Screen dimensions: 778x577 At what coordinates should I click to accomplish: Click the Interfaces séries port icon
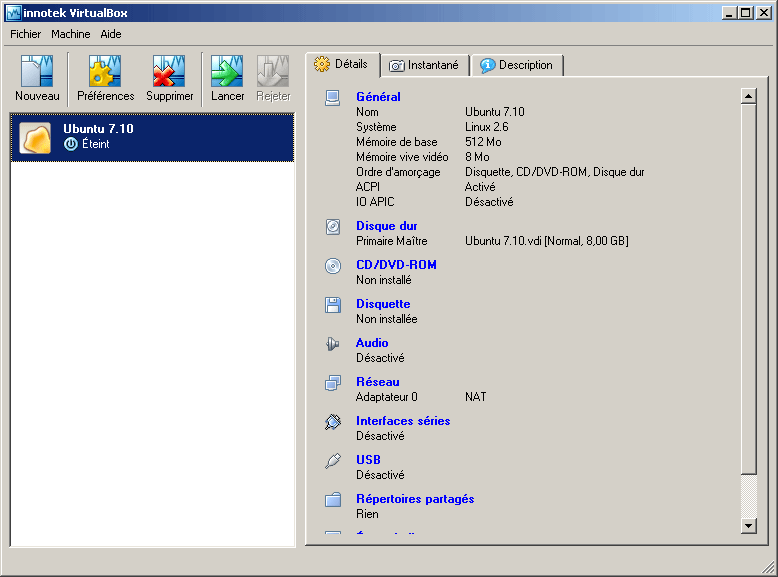333,422
